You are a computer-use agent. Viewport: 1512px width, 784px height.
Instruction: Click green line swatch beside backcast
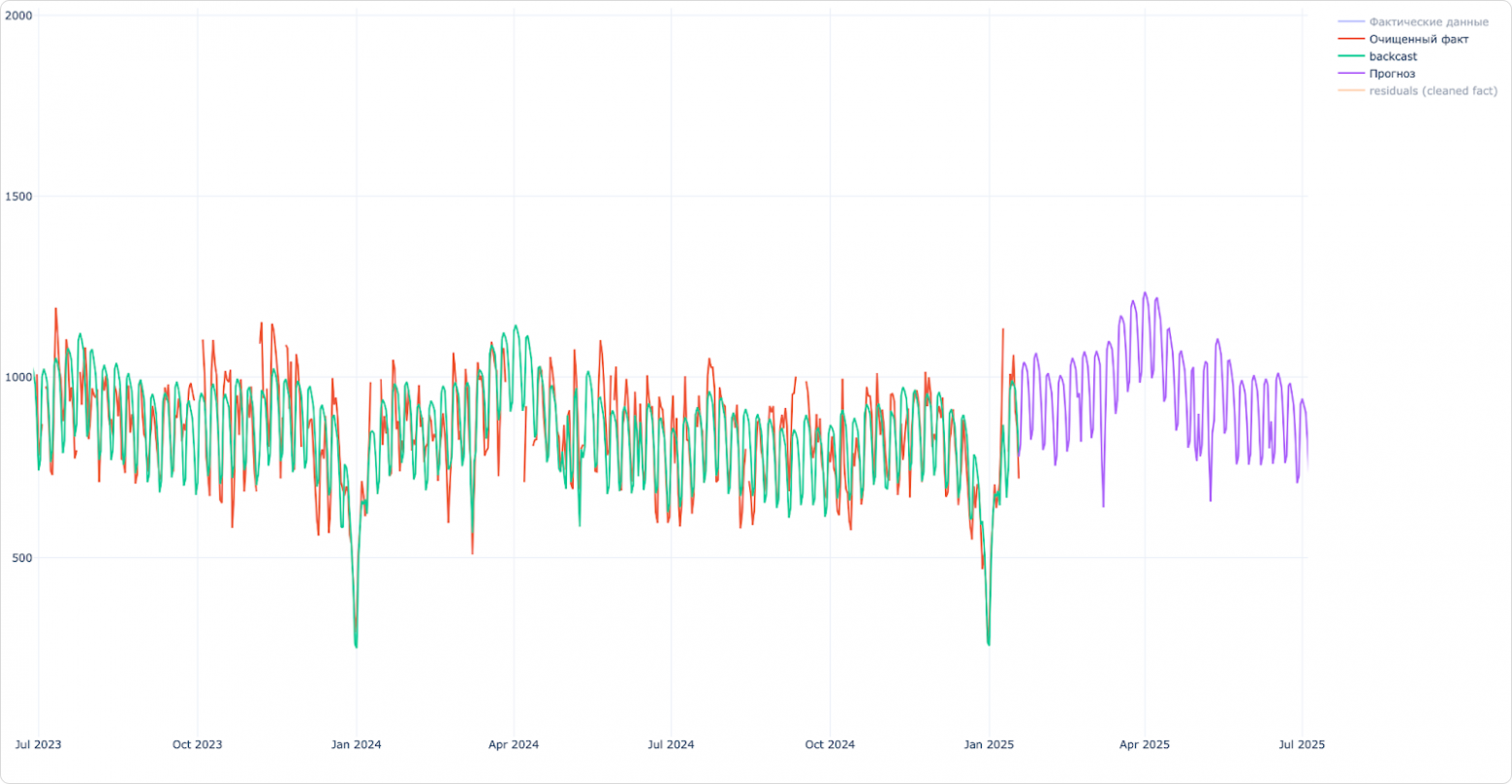point(1350,57)
